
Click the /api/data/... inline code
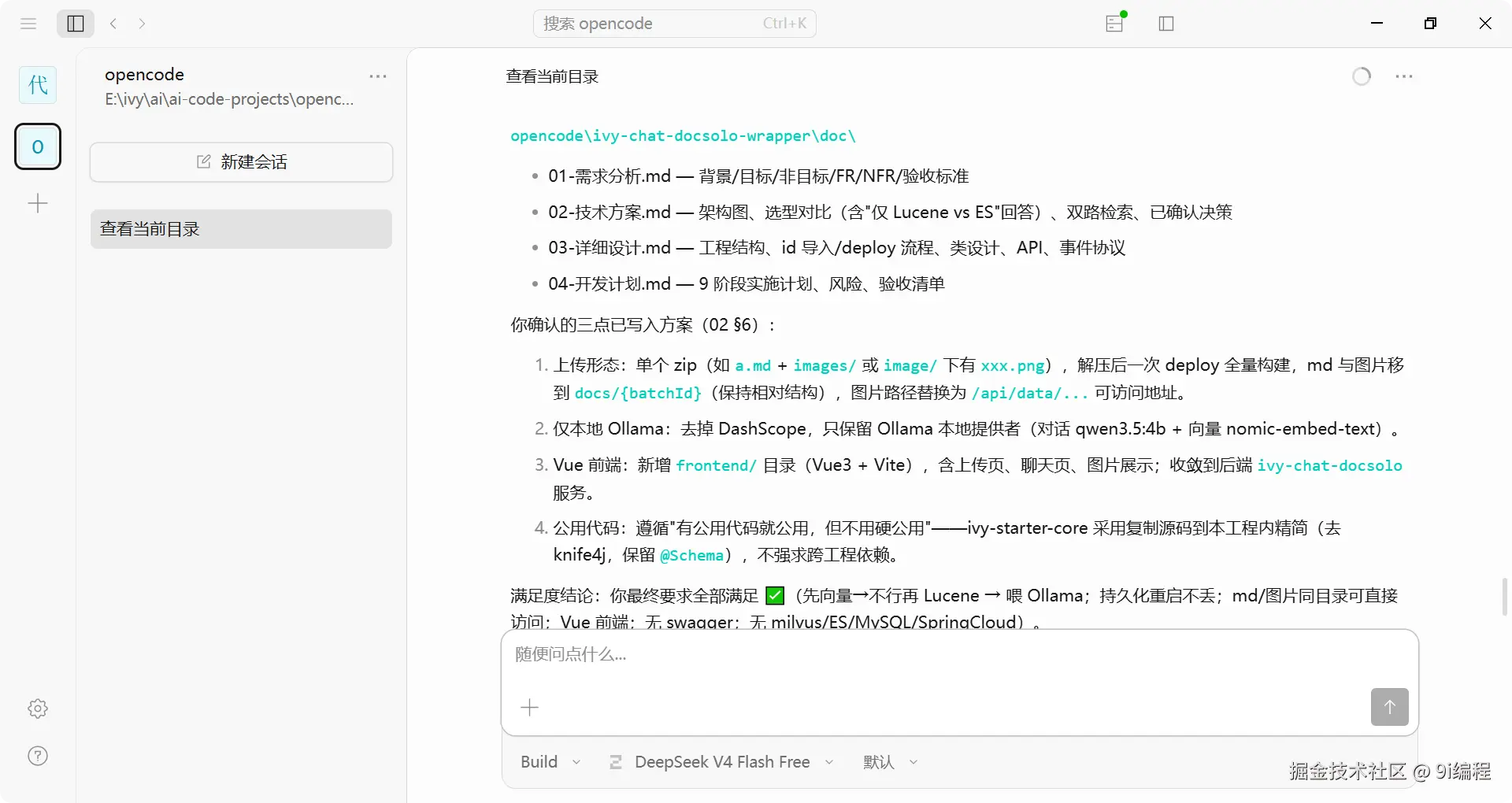(1030, 393)
